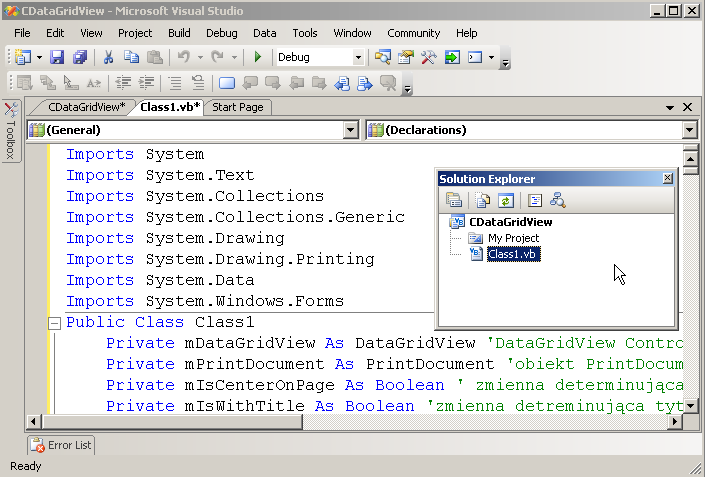The height and width of the screenshot is (477, 705).
Task: Open the Edit menu
Action: coord(55,33)
